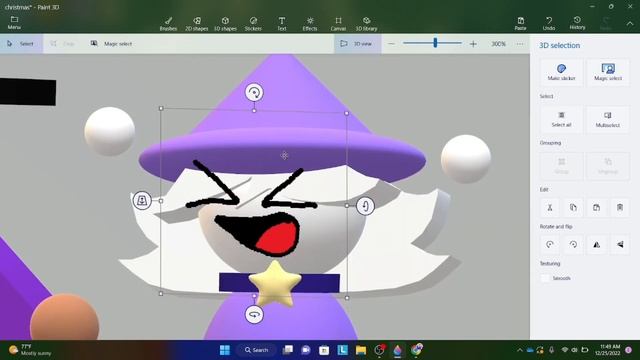Click the top rotation handle on selection
Viewport: 640px width, 360px height.
tap(254, 92)
